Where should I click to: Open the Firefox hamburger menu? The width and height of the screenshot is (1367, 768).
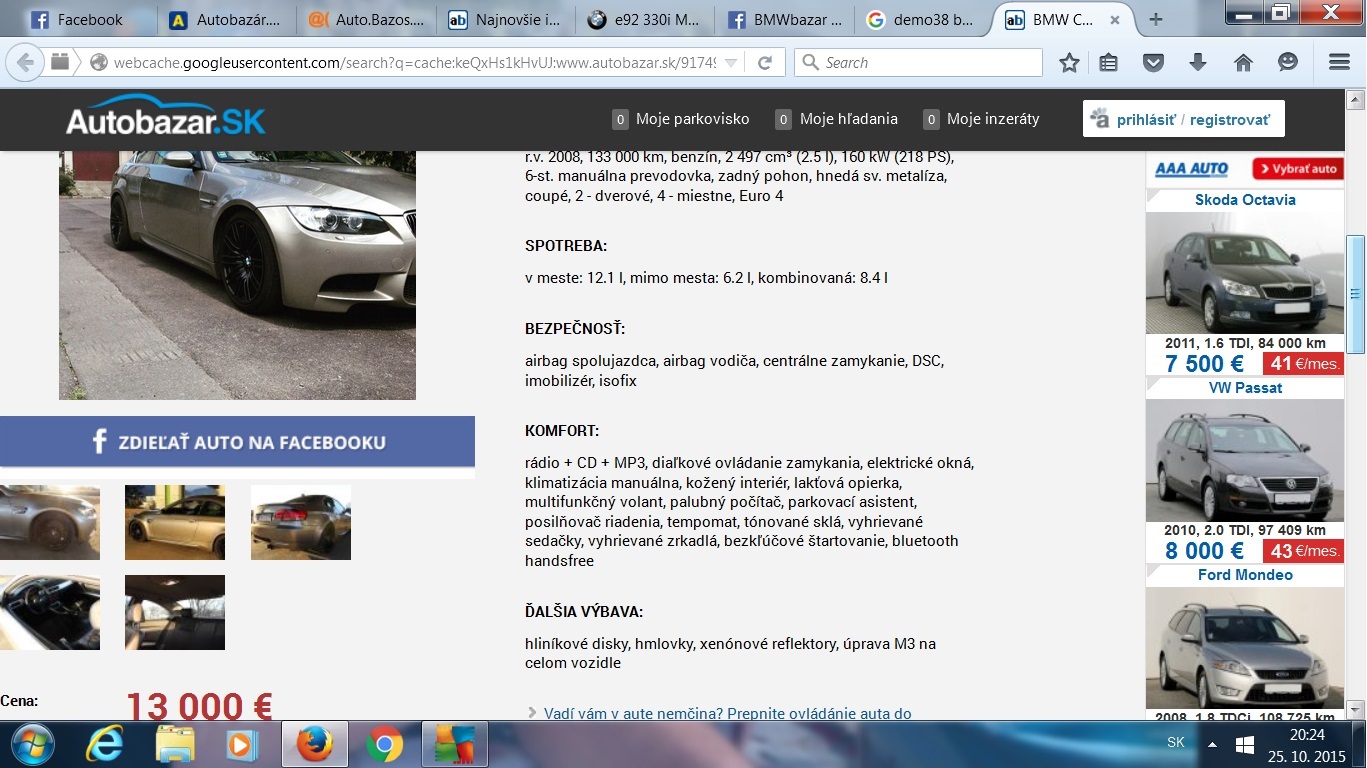pyautogui.click(x=1339, y=63)
